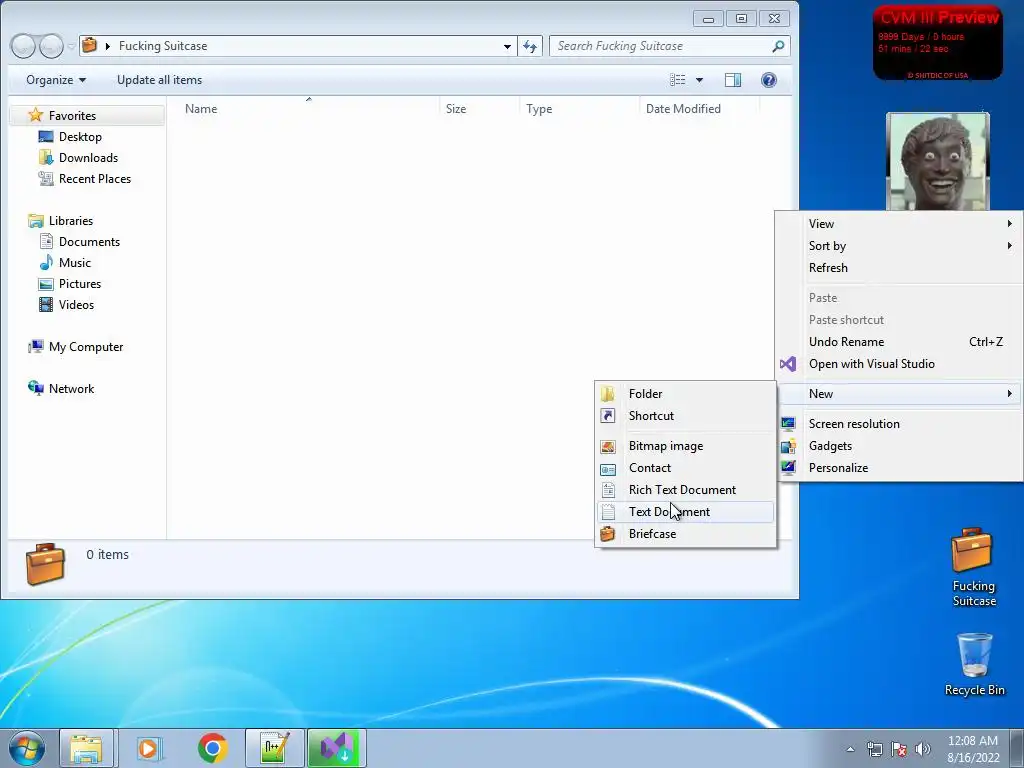Screen dimensions: 1024x768
Task: Create a new Bitmap image
Action: [x=686, y=445]
